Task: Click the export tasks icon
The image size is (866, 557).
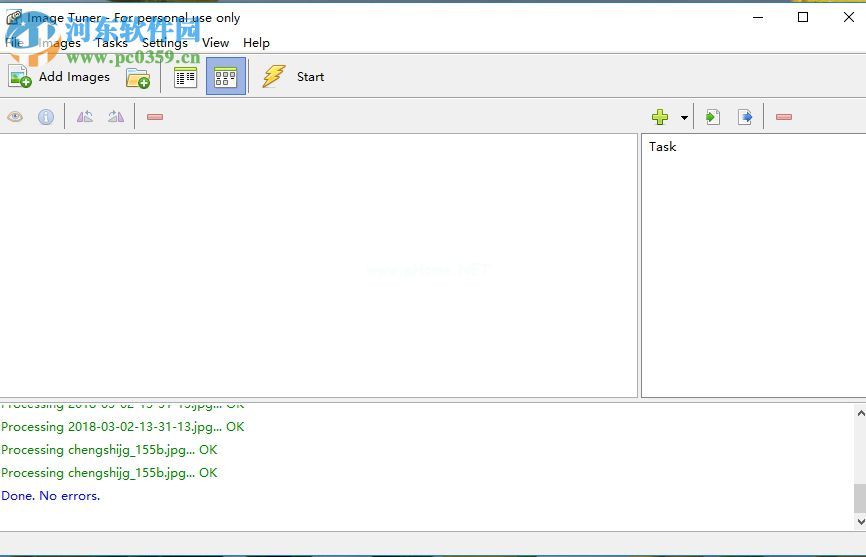Action: coord(745,117)
